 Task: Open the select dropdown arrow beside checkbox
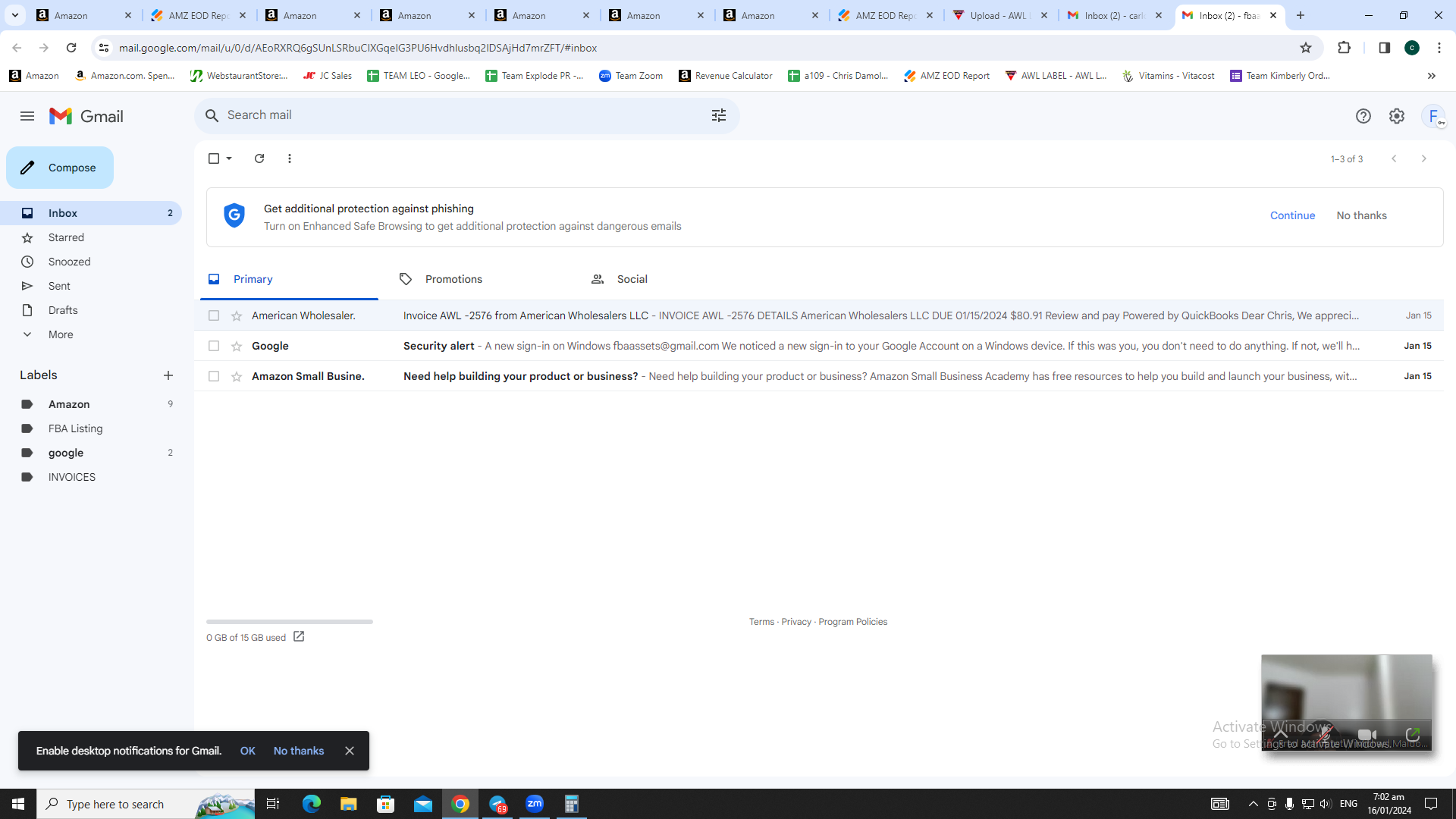point(229,158)
